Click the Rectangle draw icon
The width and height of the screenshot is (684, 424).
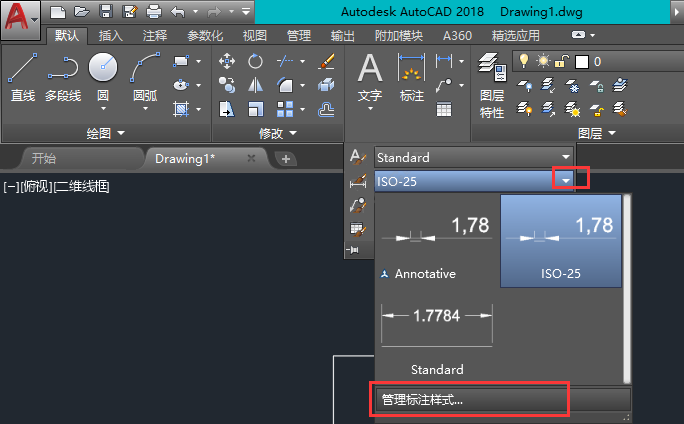(181, 61)
